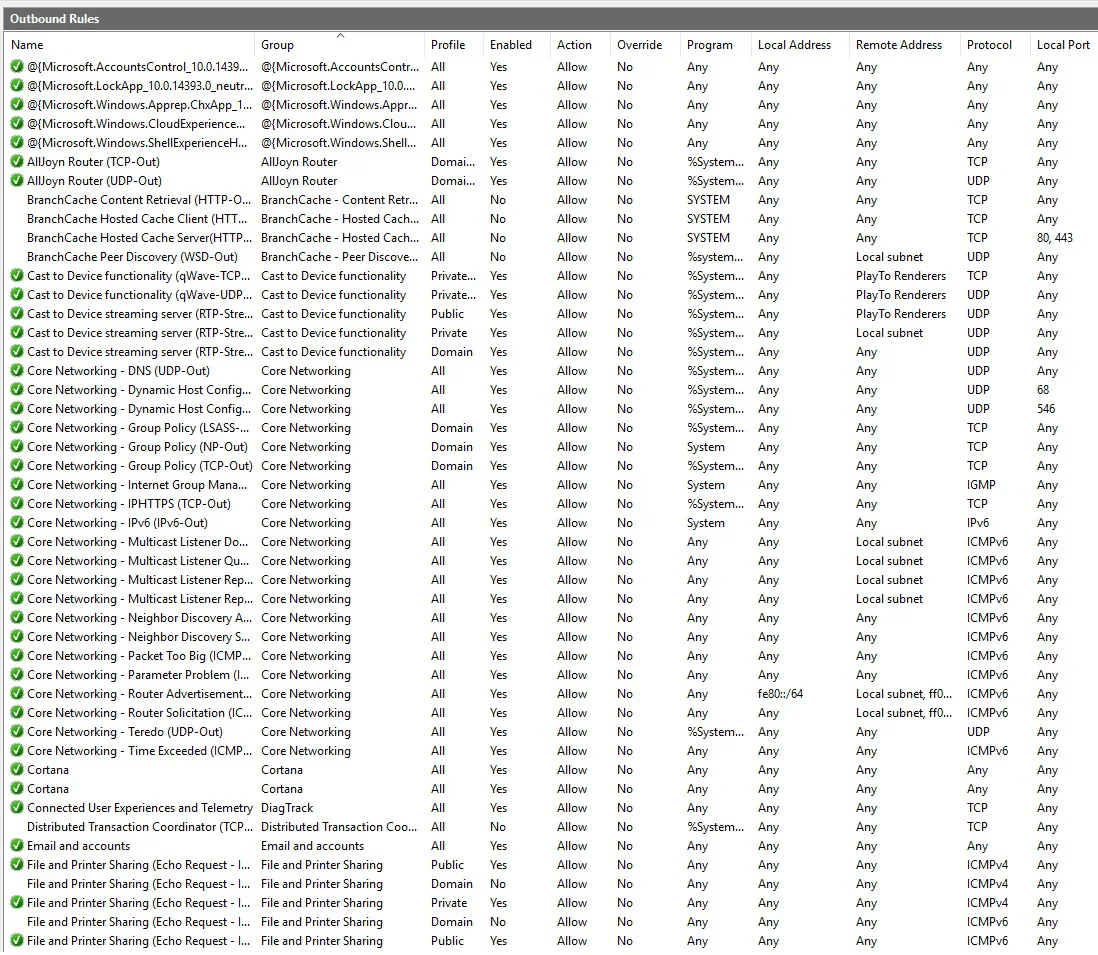The image size is (1098, 955).
Task: Click the Remote Address column header
Action: pos(904,45)
